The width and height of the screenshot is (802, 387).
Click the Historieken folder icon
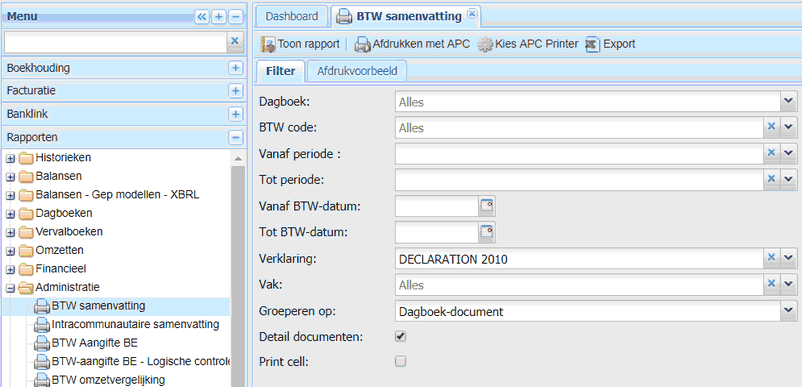tap(25, 158)
